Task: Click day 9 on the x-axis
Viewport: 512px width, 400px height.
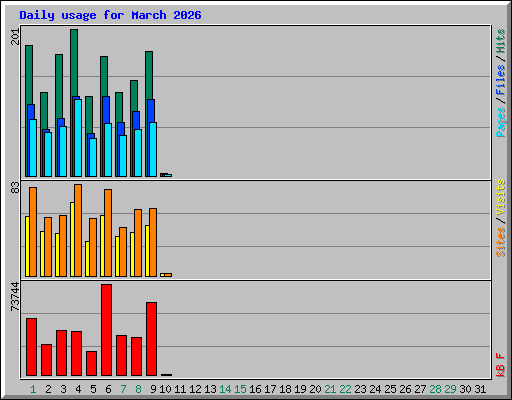Action: [153, 389]
